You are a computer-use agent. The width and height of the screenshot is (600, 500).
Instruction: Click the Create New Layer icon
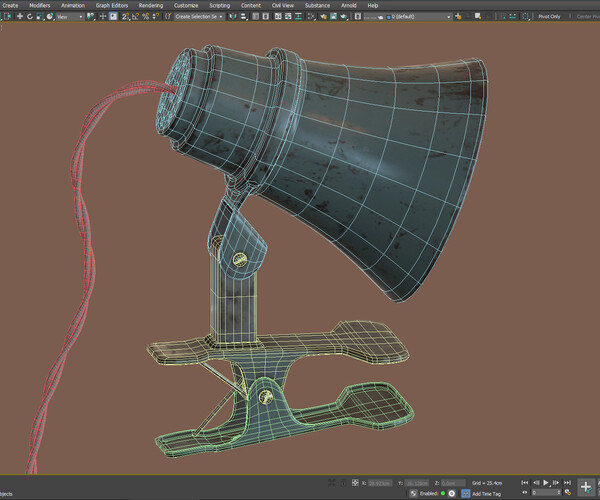458,16
